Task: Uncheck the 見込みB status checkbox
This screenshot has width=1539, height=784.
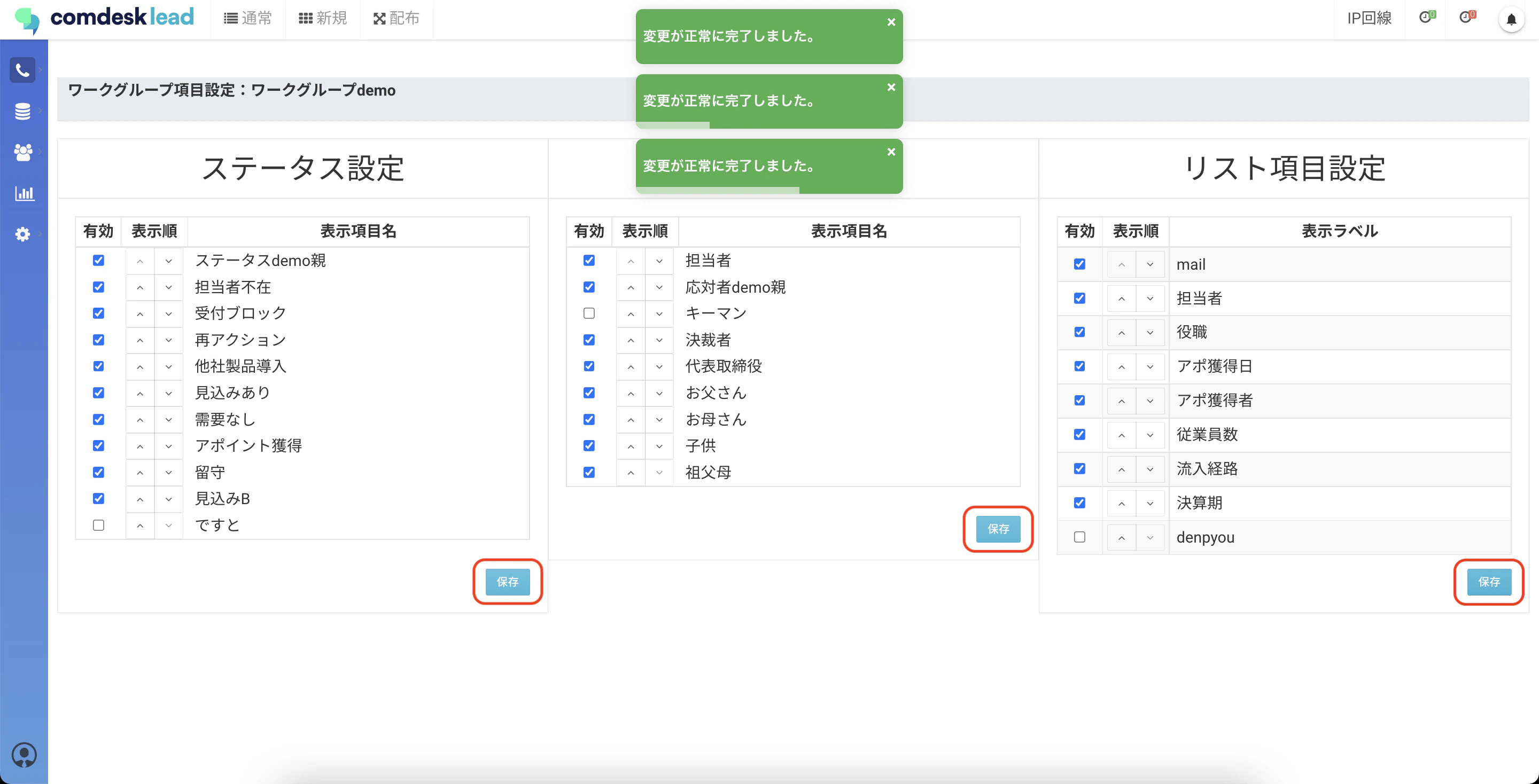Action: [x=98, y=499]
